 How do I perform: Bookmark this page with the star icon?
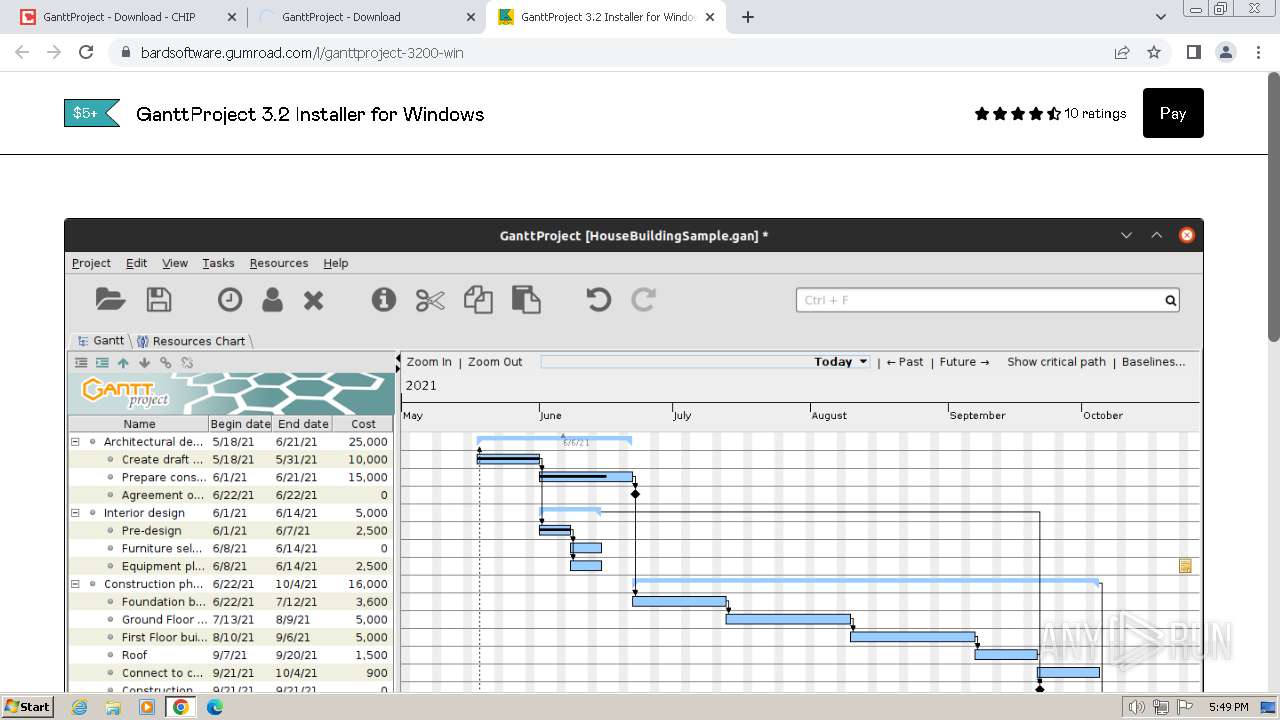click(1154, 52)
